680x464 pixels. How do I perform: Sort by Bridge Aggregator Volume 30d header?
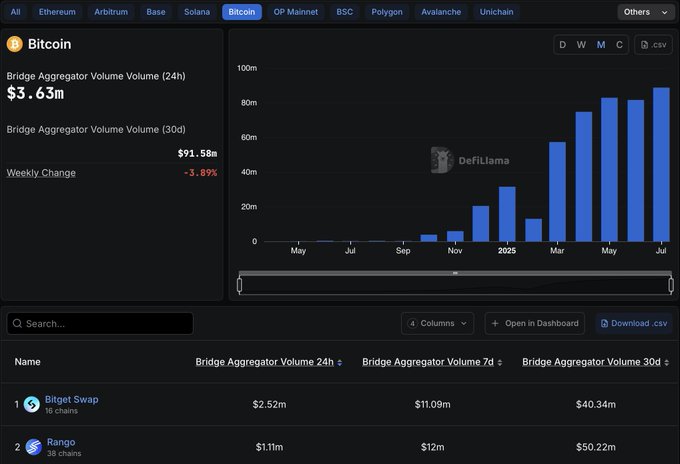pos(591,362)
